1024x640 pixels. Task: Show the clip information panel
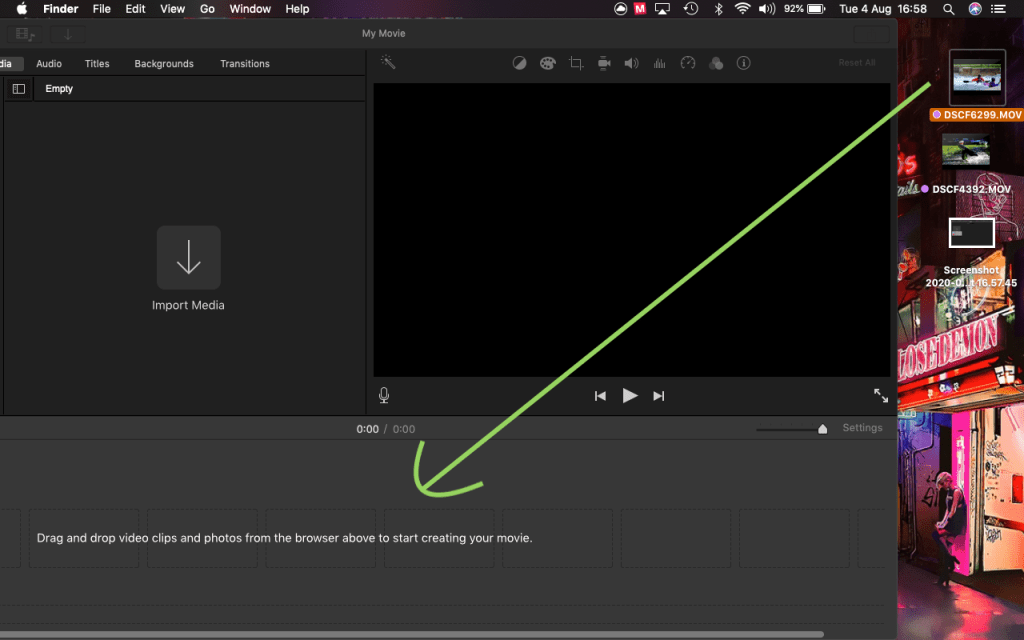[x=743, y=63]
